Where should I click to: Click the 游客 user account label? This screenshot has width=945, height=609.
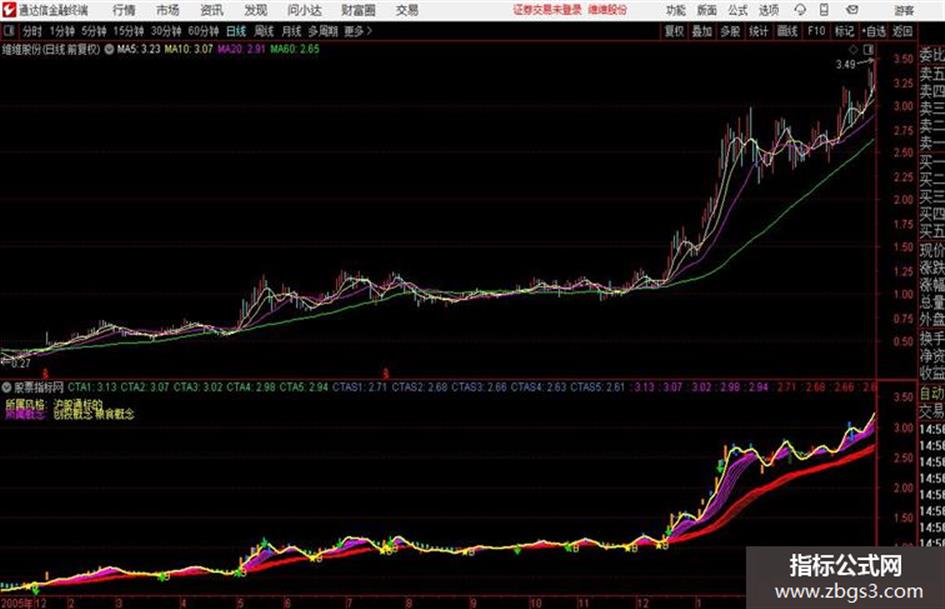(x=904, y=10)
